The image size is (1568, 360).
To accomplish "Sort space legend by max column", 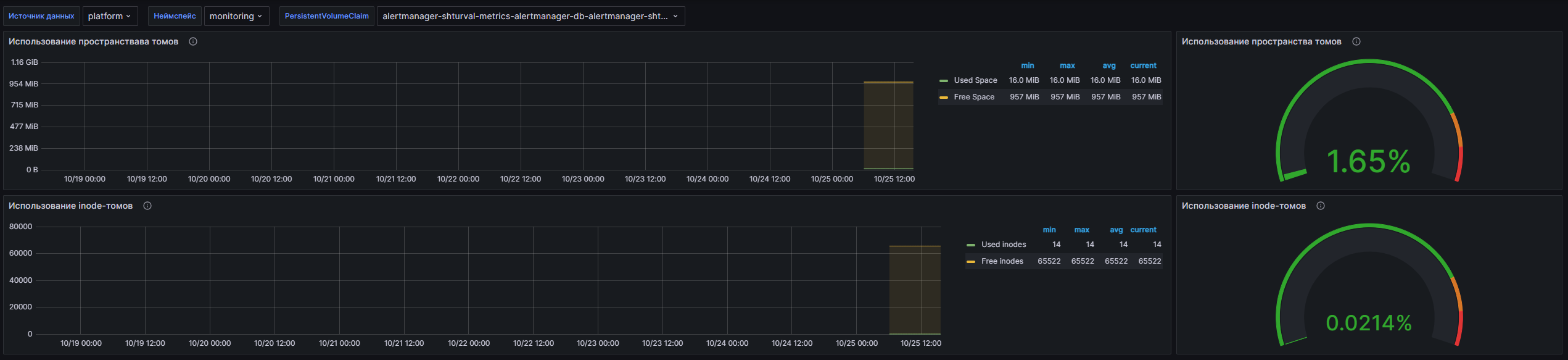I will pos(1067,65).
